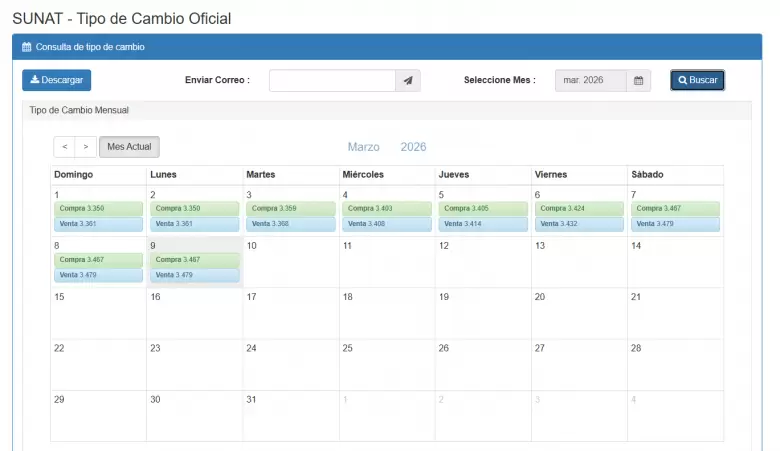780x451 pixels.
Task: Click the send email paper plane icon
Action: coord(408,81)
